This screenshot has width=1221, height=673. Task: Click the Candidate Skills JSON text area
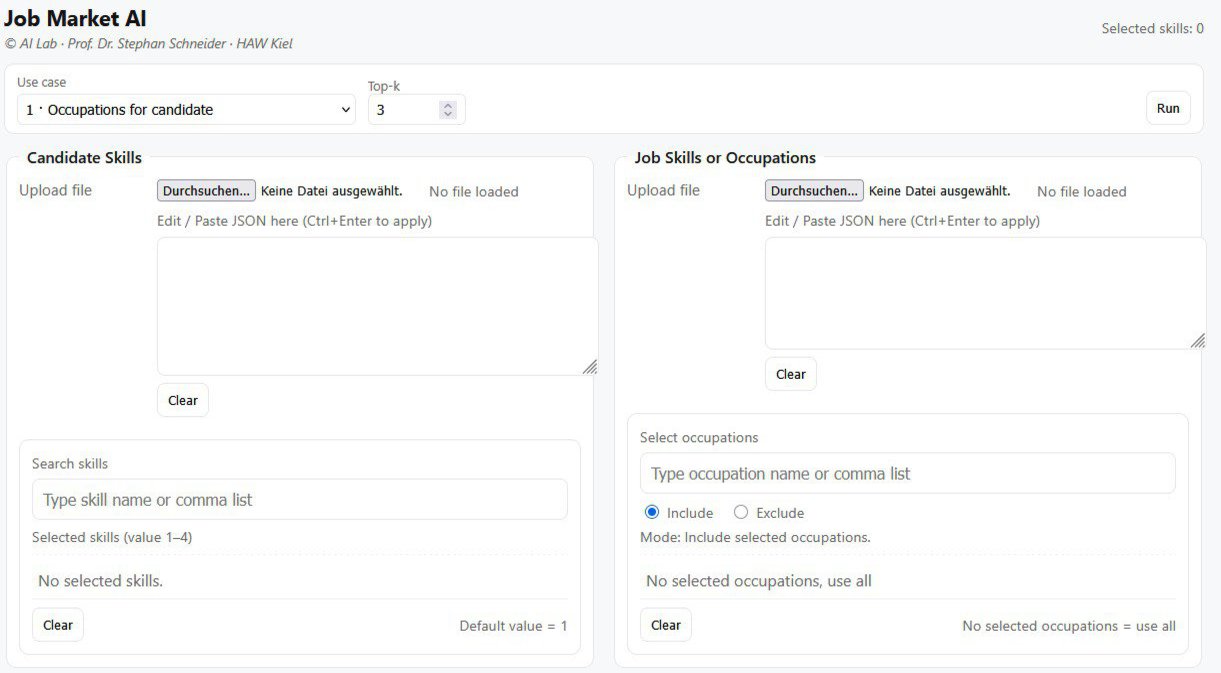377,306
